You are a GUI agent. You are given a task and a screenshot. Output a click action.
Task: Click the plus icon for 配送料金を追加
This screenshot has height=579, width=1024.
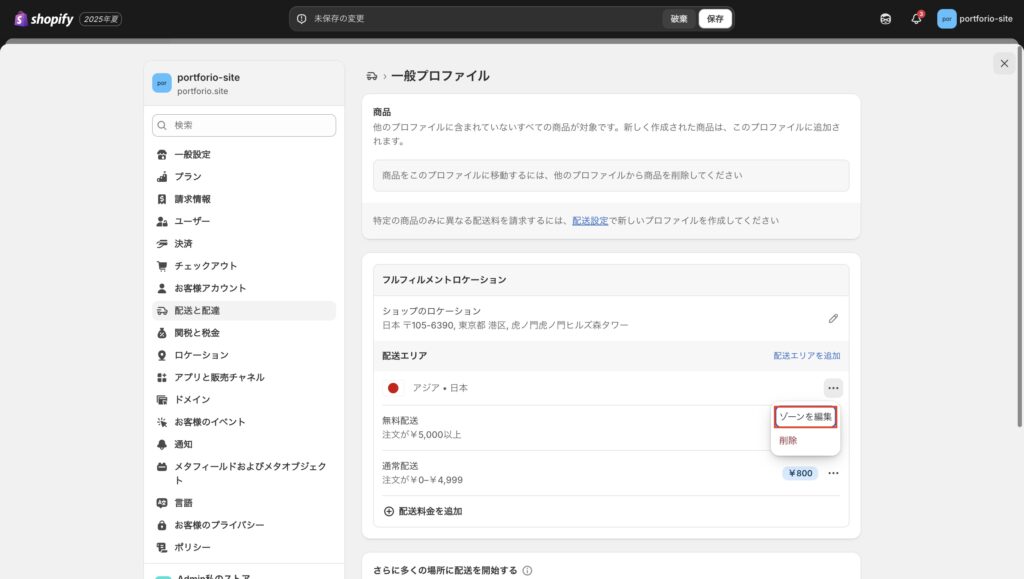click(x=389, y=511)
